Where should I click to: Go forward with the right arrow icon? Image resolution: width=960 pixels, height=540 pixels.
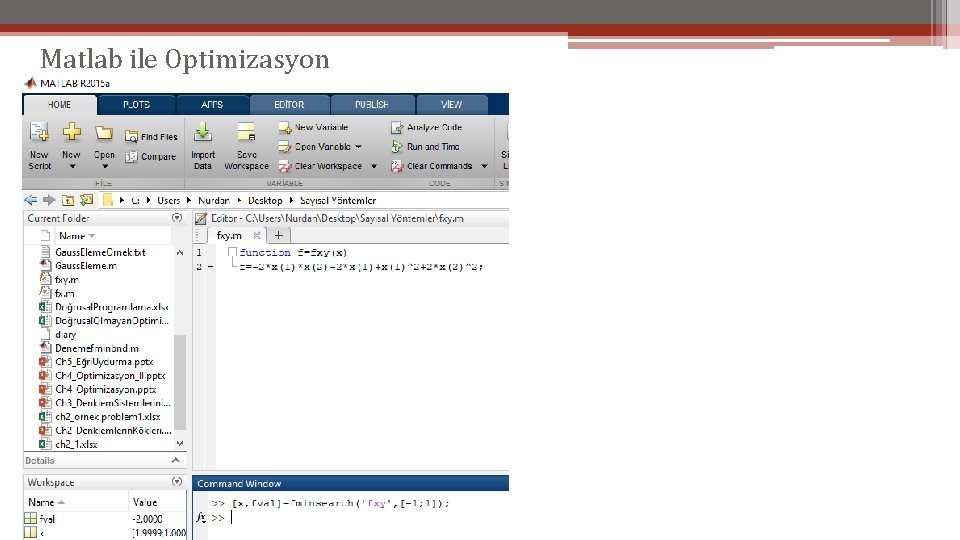pyautogui.click(x=49, y=200)
